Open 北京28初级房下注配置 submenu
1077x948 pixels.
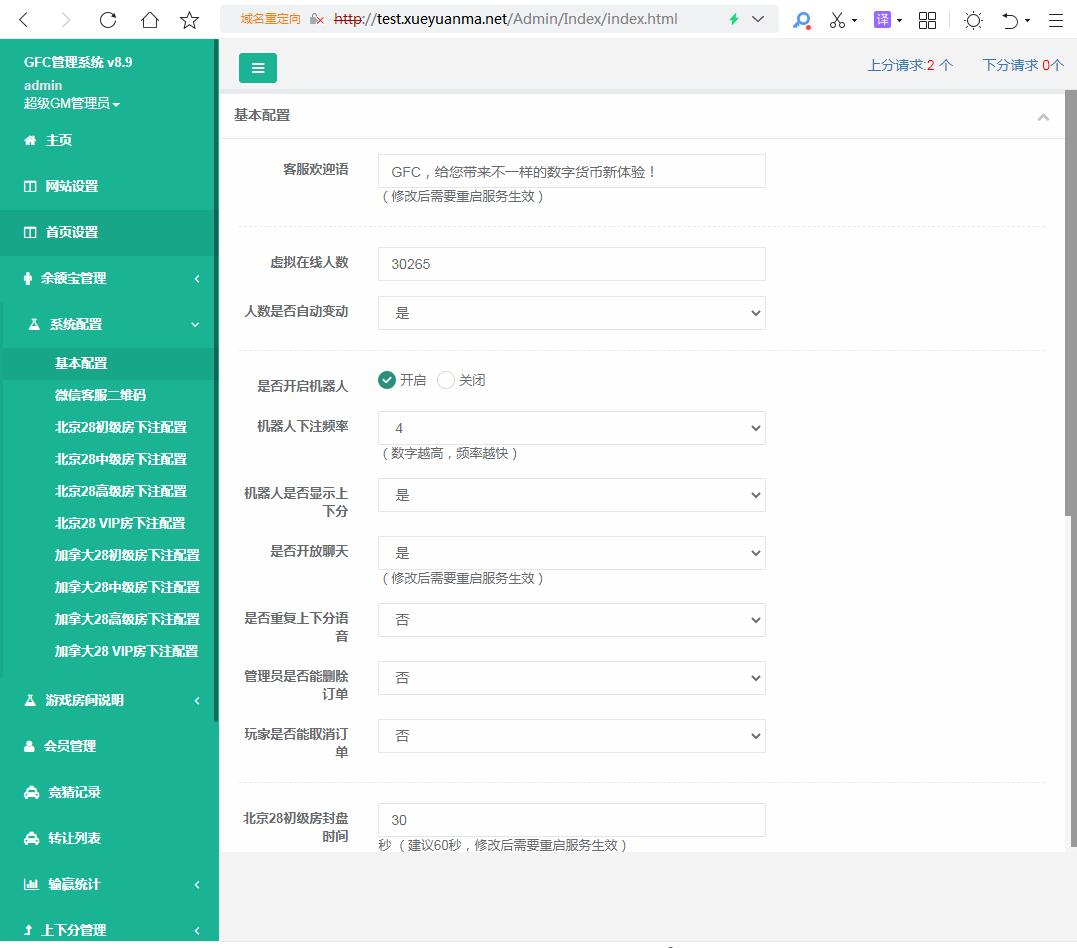(121, 427)
